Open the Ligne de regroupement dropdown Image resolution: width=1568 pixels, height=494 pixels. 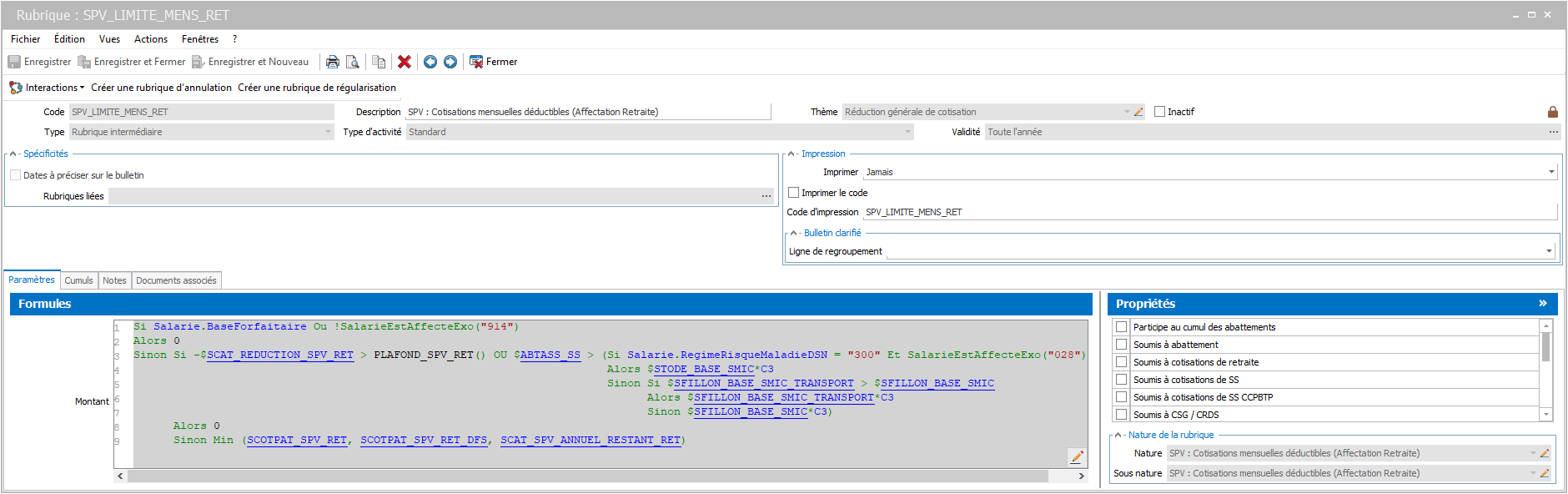[x=1549, y=251]
